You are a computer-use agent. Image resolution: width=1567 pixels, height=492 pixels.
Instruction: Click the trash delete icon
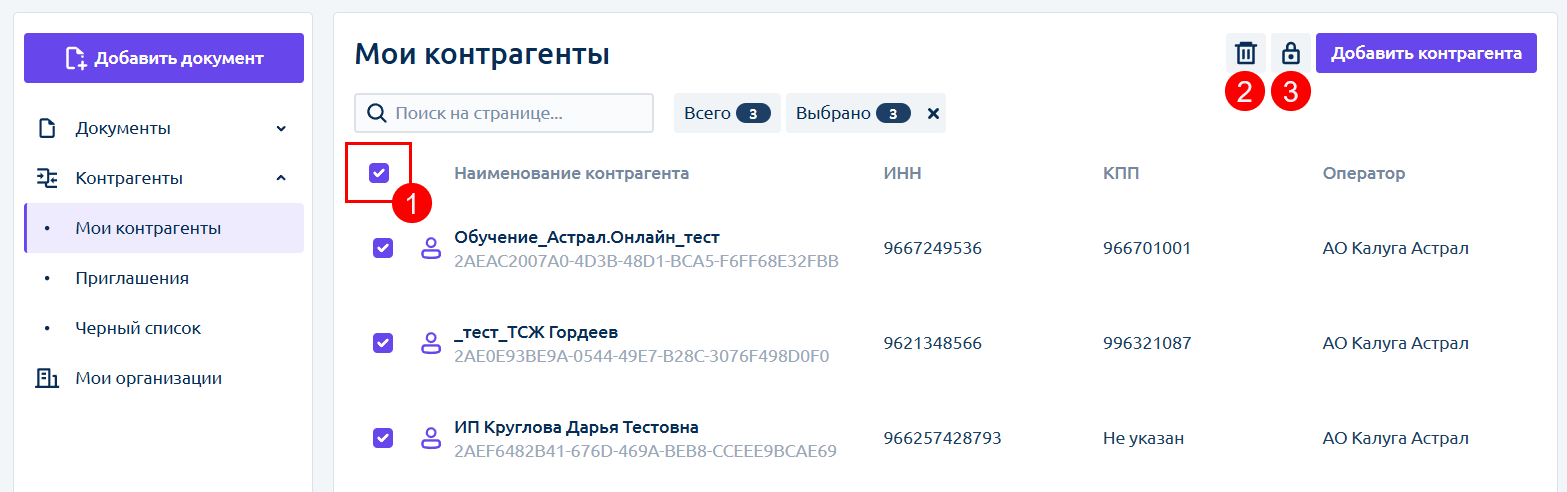point(1245,53)
